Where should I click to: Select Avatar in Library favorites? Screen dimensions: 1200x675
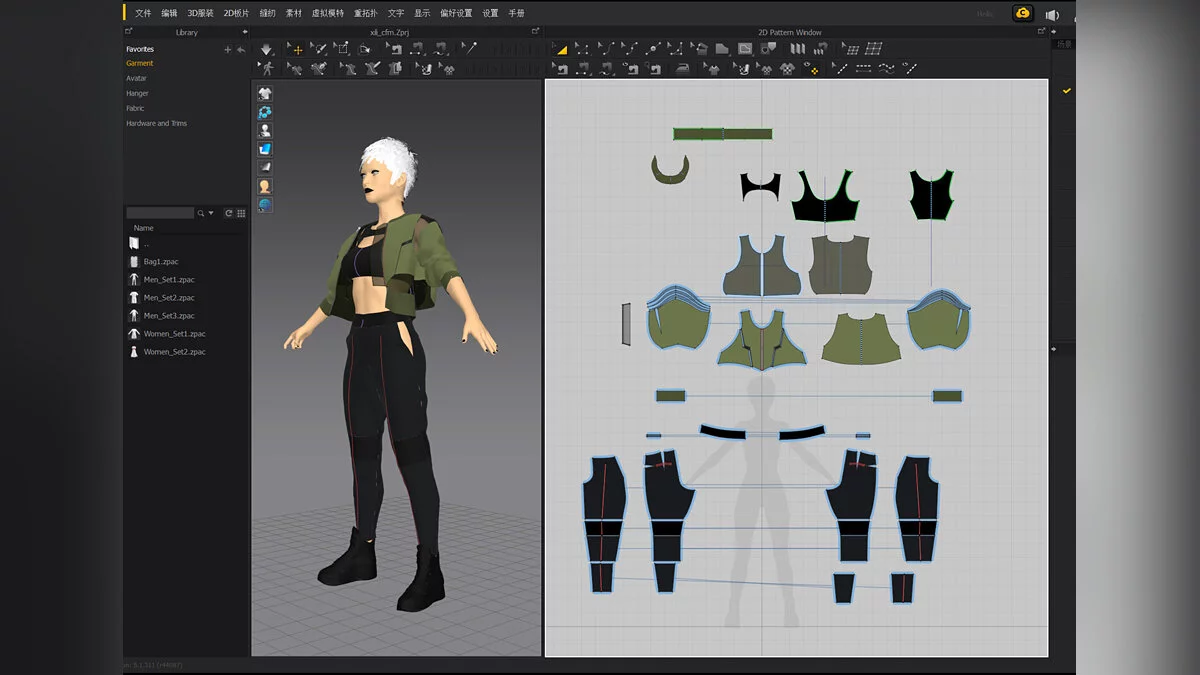(x=136, y=78)
